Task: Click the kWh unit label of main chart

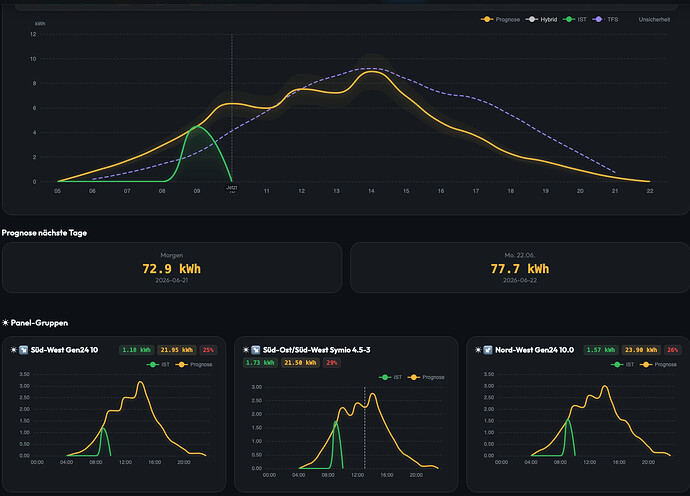Action: pos(40,23)
